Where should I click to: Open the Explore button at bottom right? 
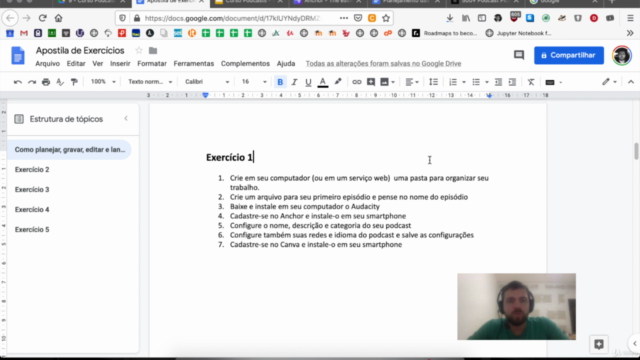point(599,344)
